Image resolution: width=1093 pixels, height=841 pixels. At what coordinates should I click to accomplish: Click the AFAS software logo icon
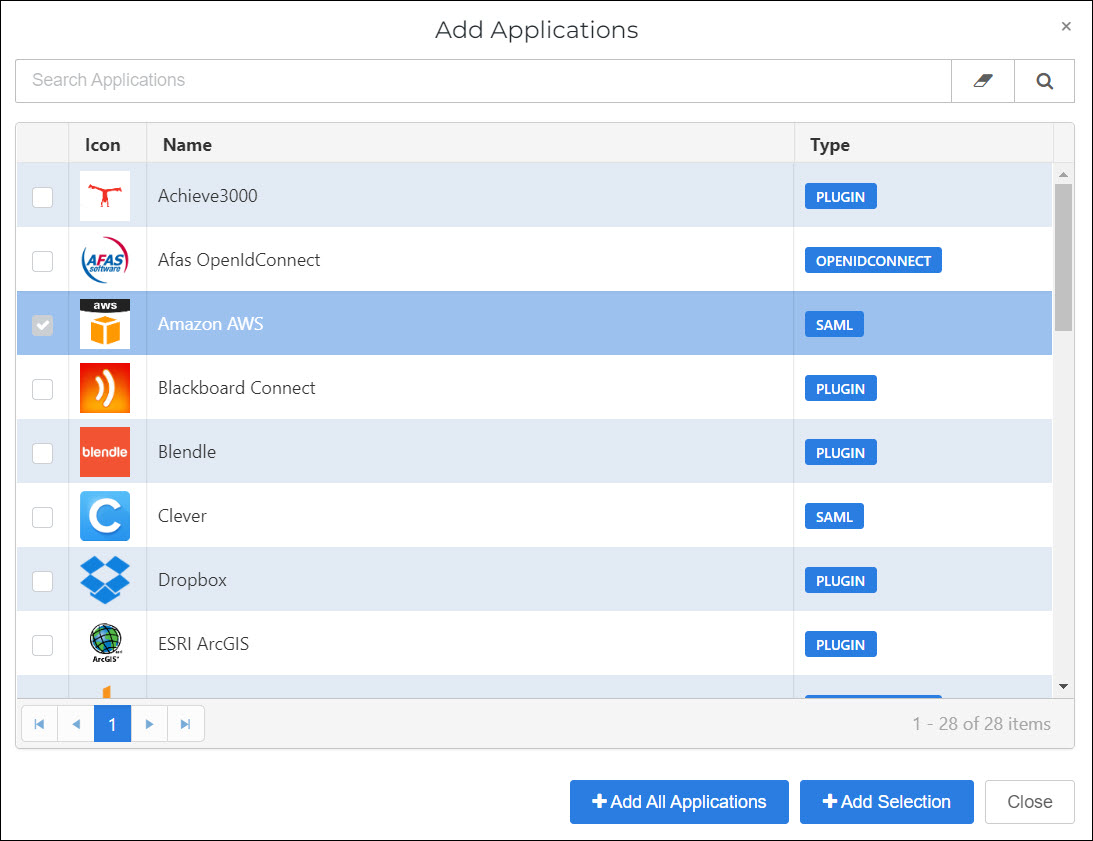[105, 260]
